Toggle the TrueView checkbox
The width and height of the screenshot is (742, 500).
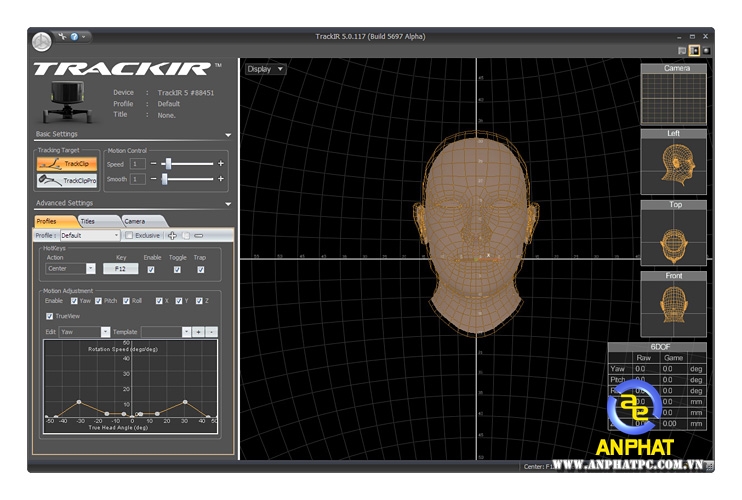[50, 316]
